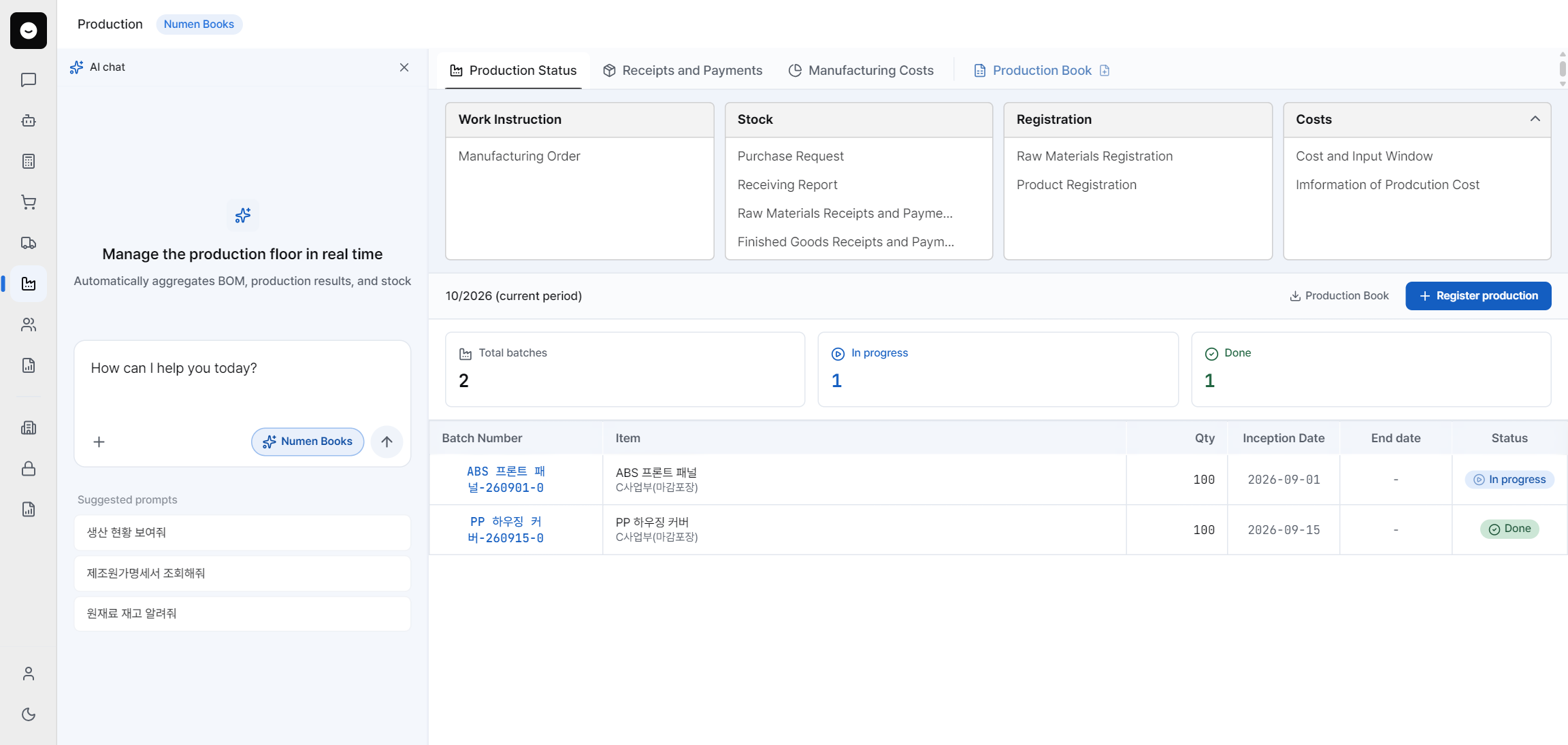Open the building sidebar icon

coord(29,428)
